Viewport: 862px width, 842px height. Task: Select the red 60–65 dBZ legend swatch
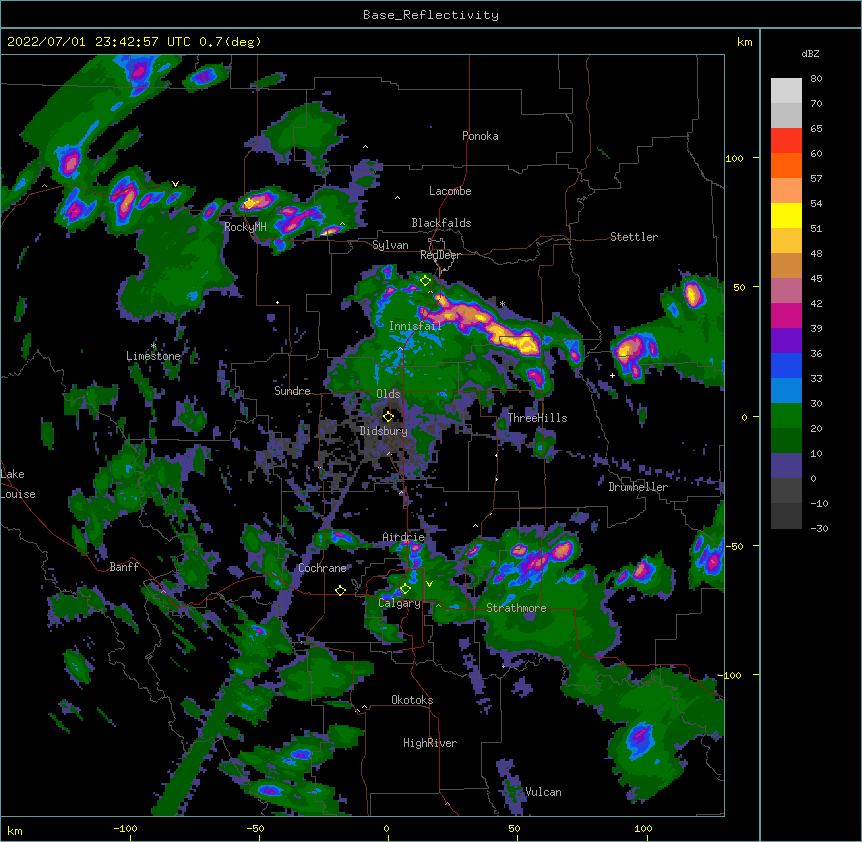point(786,141)
